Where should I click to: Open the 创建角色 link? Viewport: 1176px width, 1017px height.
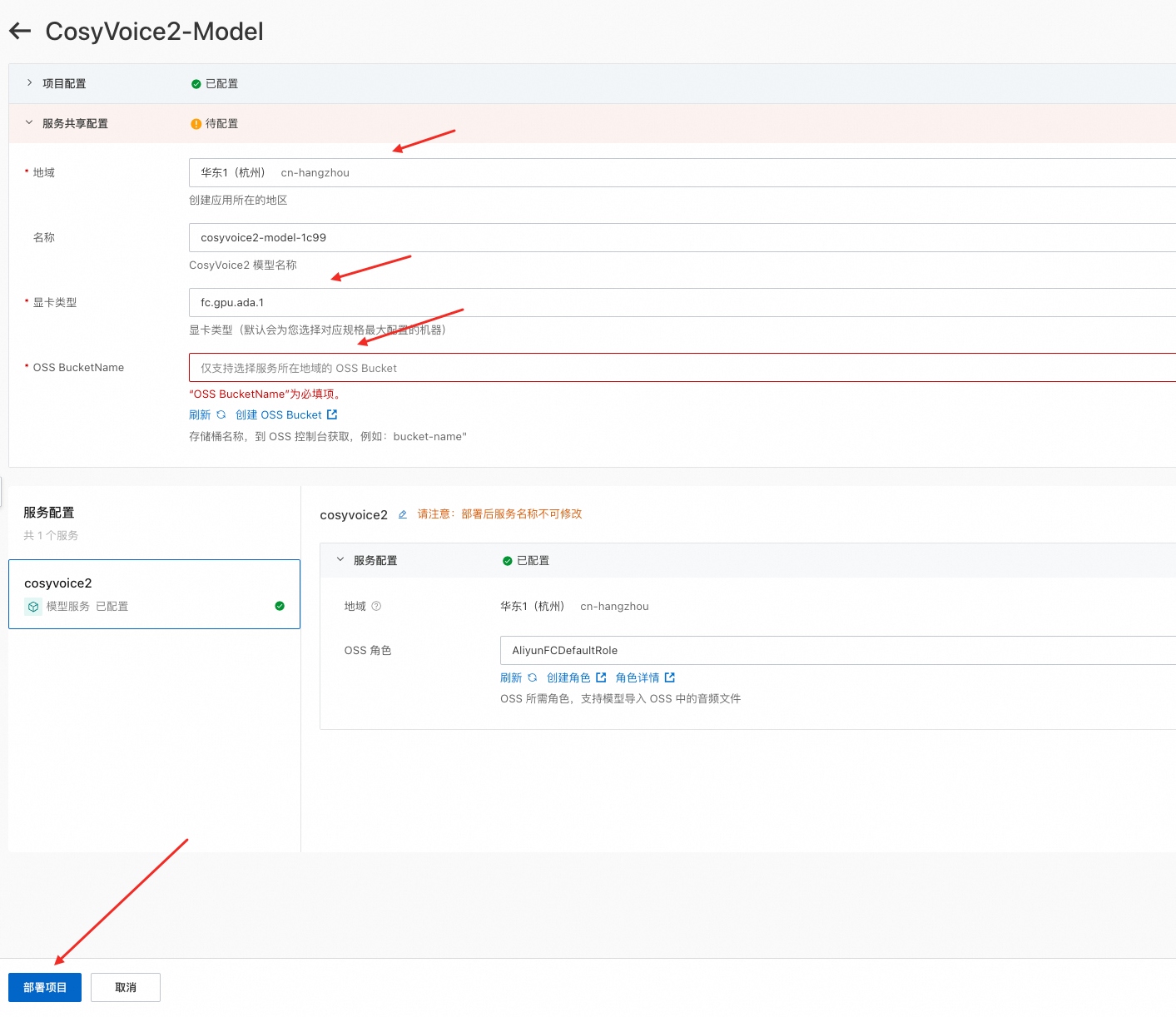click(568, 677)
